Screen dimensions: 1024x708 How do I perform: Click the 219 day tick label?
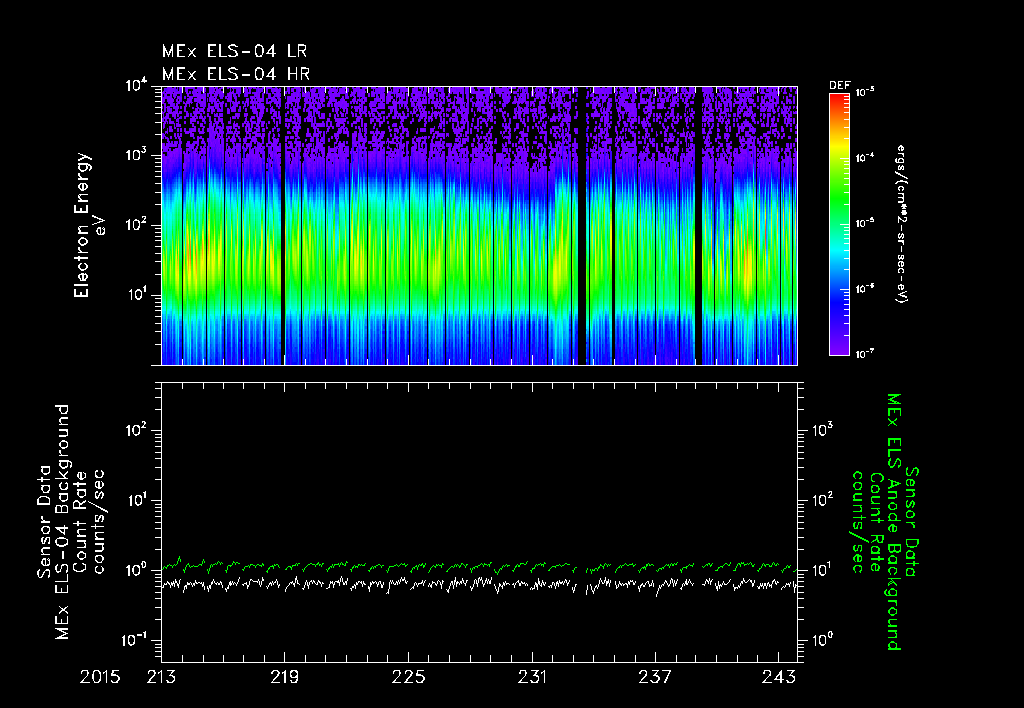pyautogui.click(x=285, y=677)
